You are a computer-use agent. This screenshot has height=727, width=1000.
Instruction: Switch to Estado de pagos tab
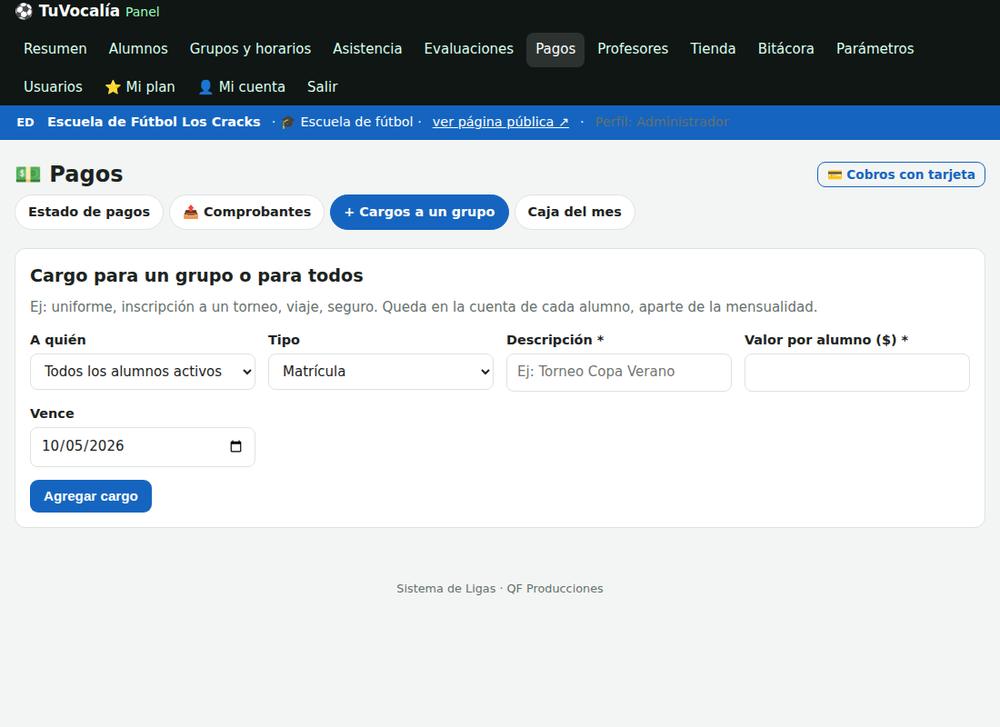point(89,212)
